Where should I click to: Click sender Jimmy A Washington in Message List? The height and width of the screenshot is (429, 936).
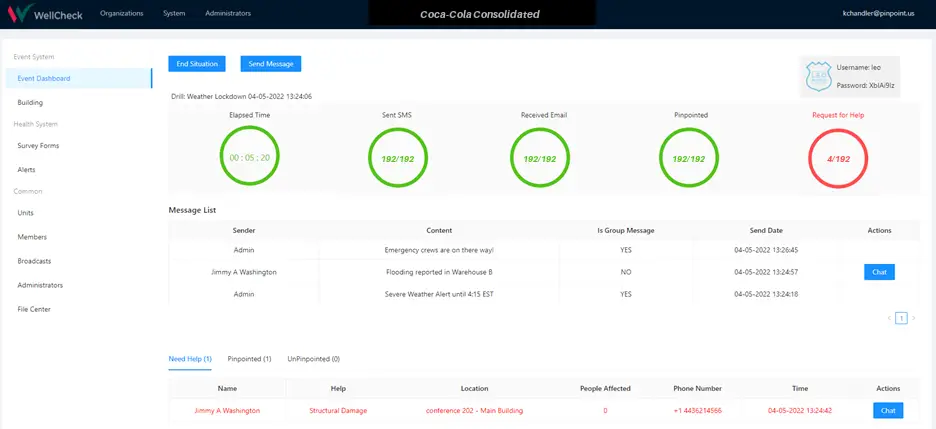244,272
